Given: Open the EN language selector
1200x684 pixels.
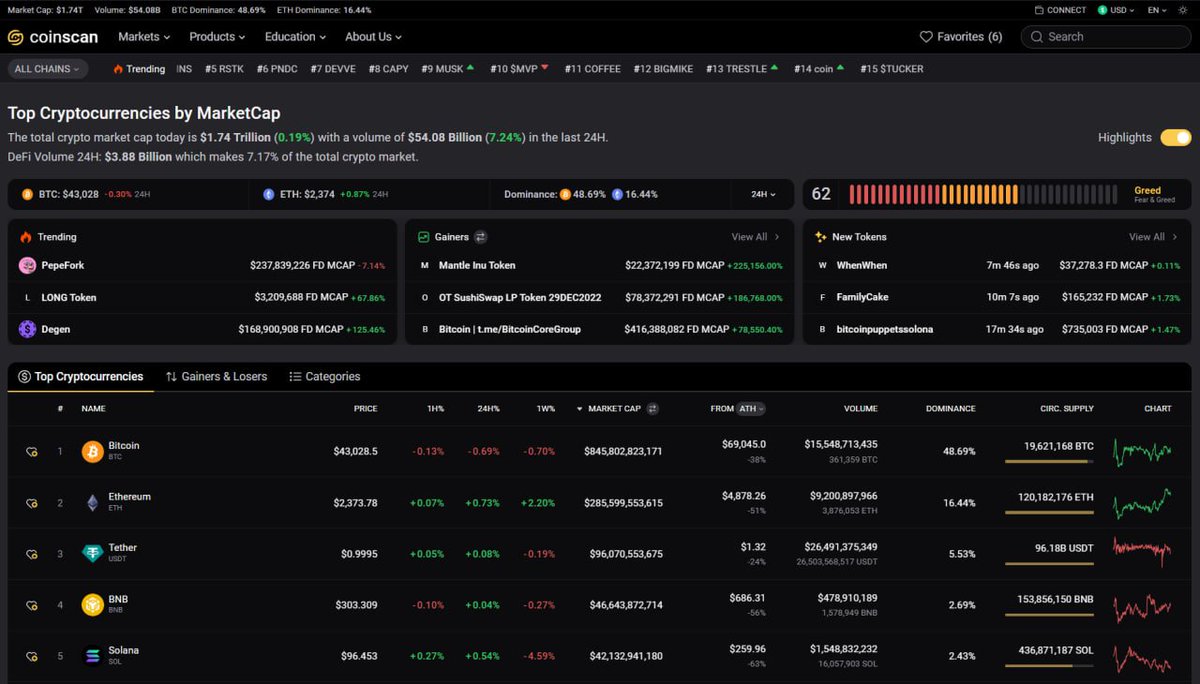Looking at the screenshot, I should [x=1158, y=10].
